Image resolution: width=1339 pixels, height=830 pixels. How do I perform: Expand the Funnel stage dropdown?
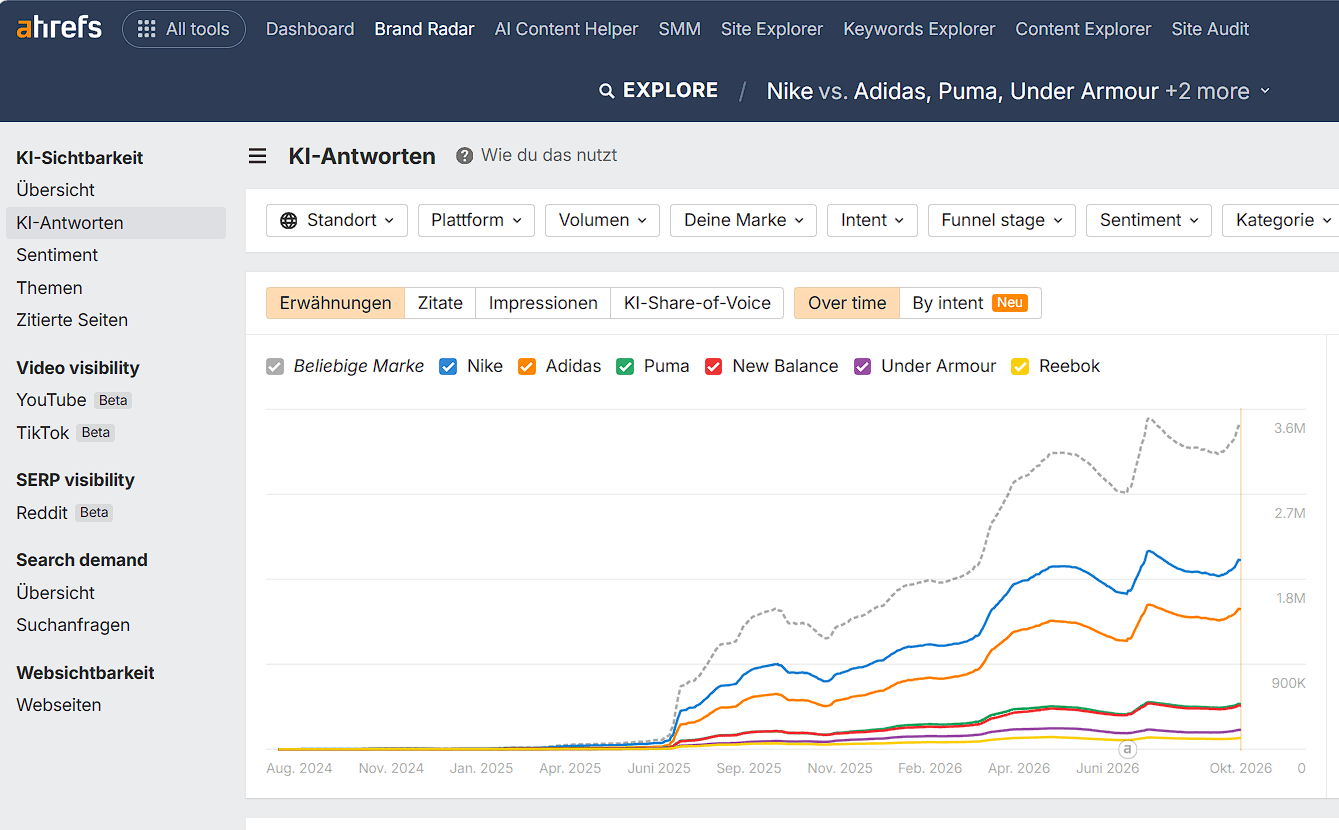click(1002, 220)
